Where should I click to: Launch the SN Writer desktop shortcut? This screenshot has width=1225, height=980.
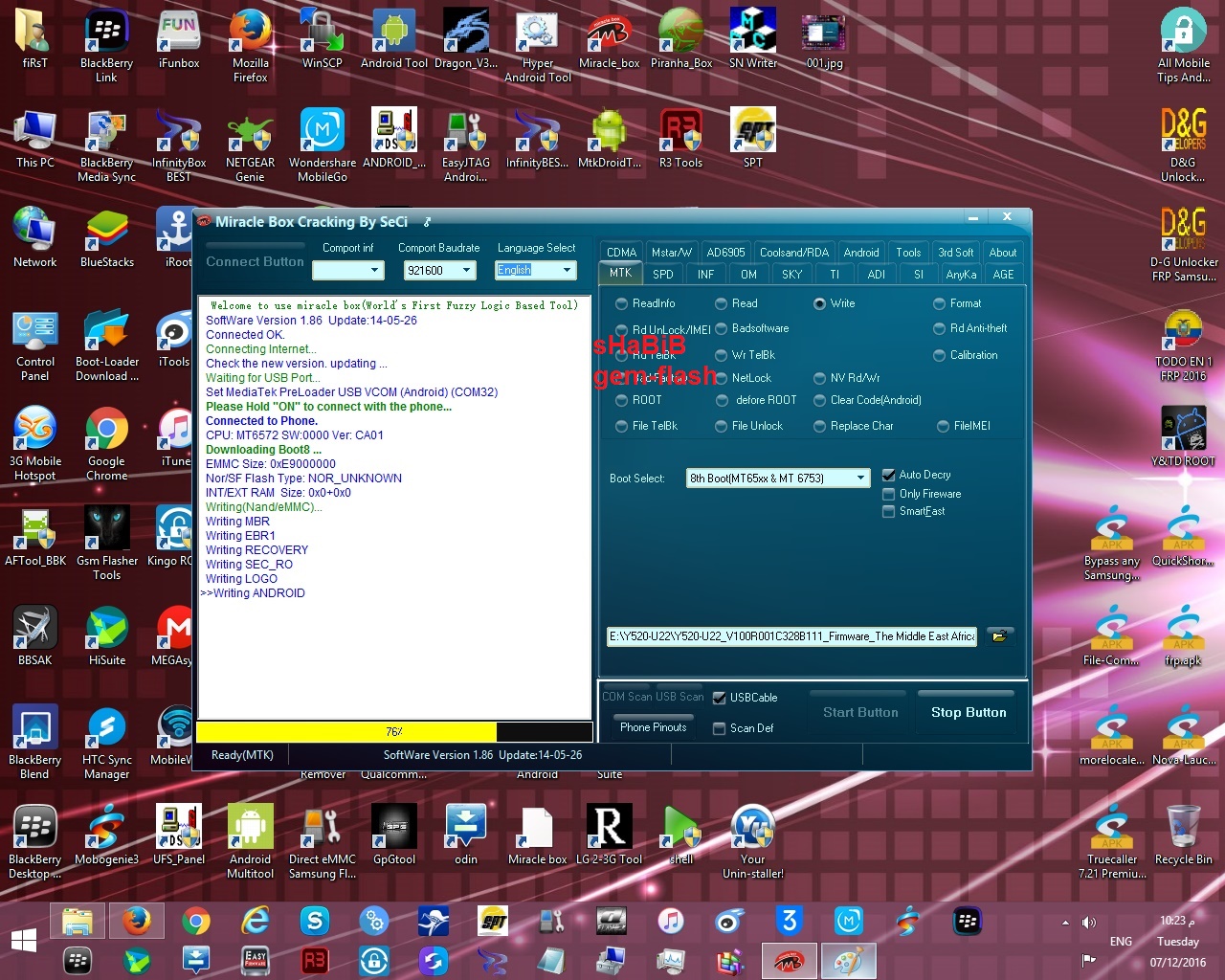(x=753, y=38)
